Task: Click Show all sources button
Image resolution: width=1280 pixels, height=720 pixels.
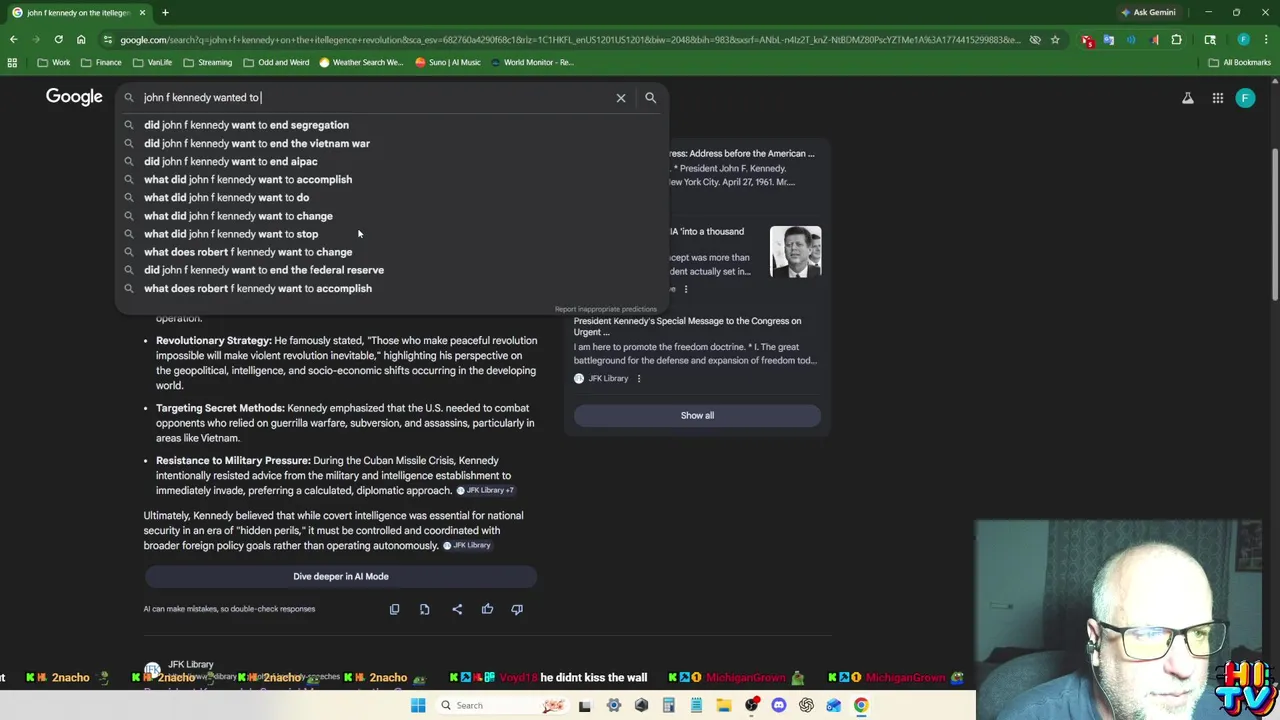Action: point(697,415)
